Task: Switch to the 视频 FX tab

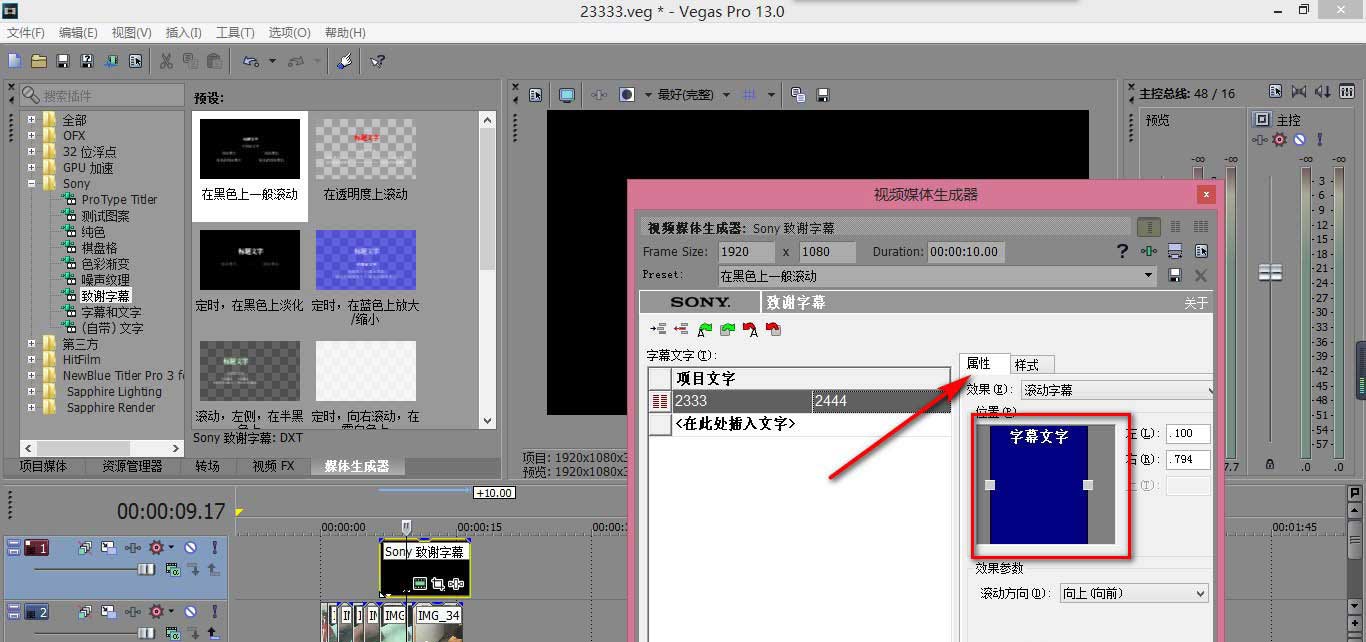Action: pos(273,466)
